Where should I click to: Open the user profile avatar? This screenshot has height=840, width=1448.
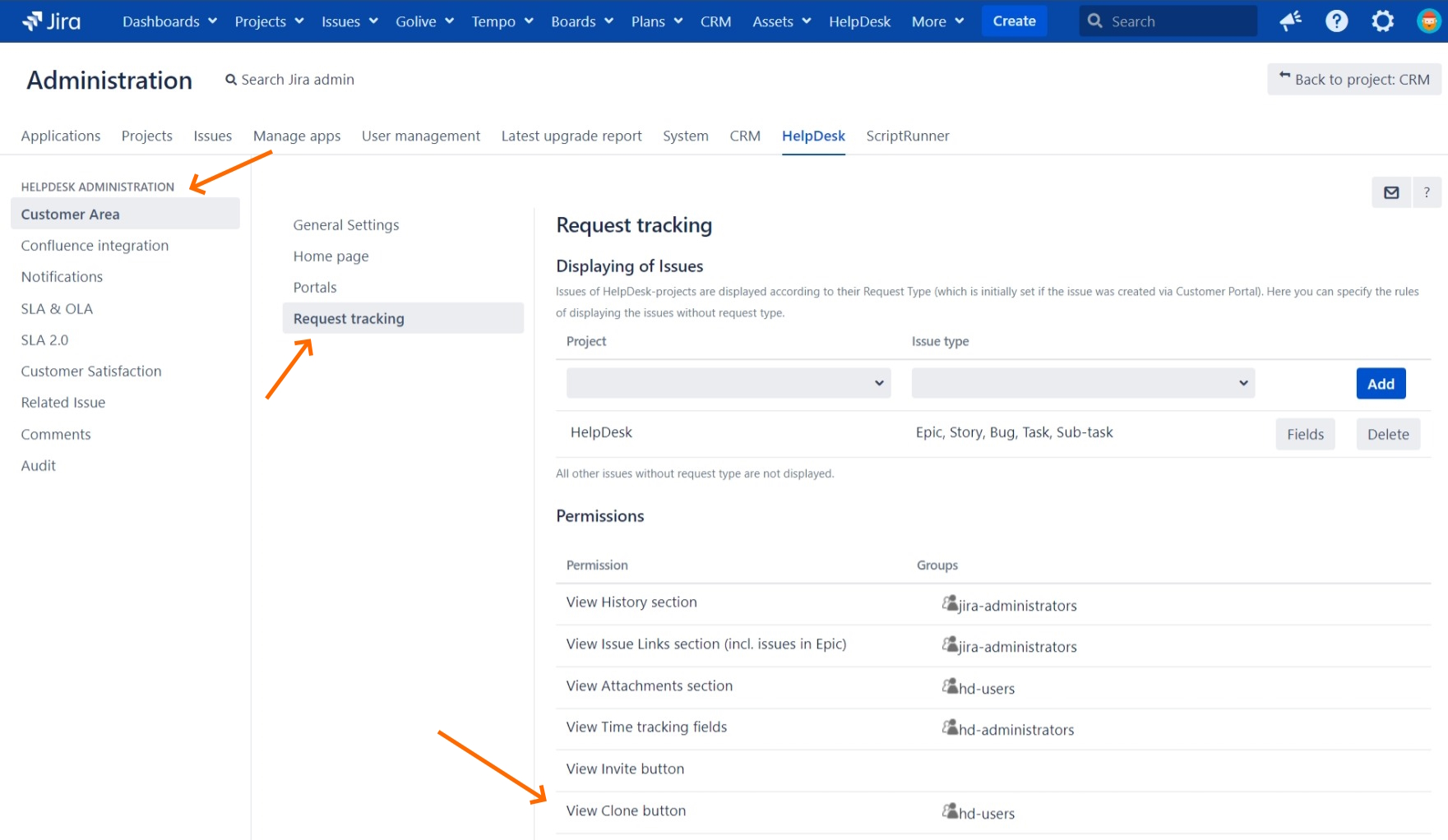1428,21
